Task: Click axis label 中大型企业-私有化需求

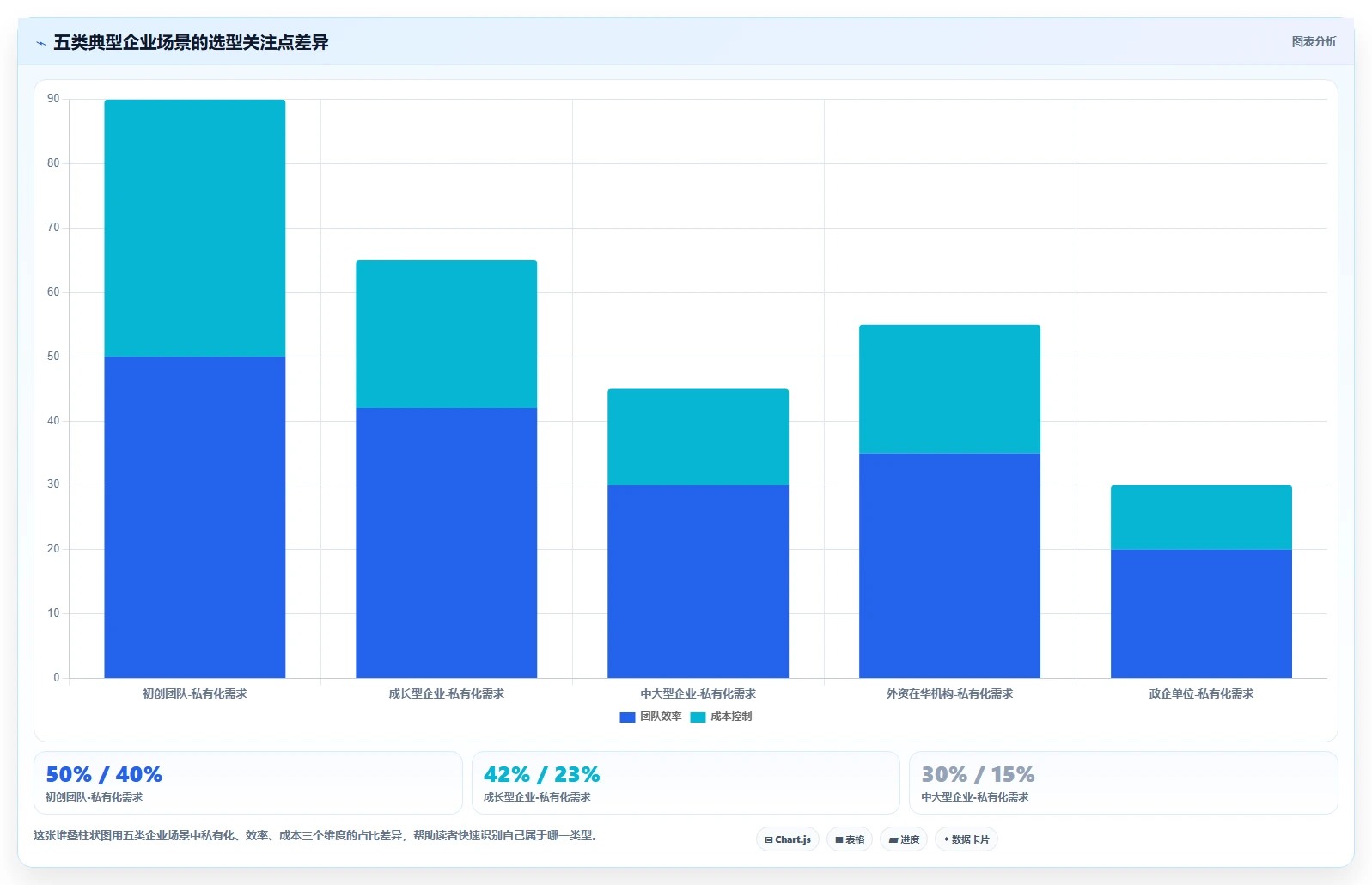Action: click(x=698, y=693)
